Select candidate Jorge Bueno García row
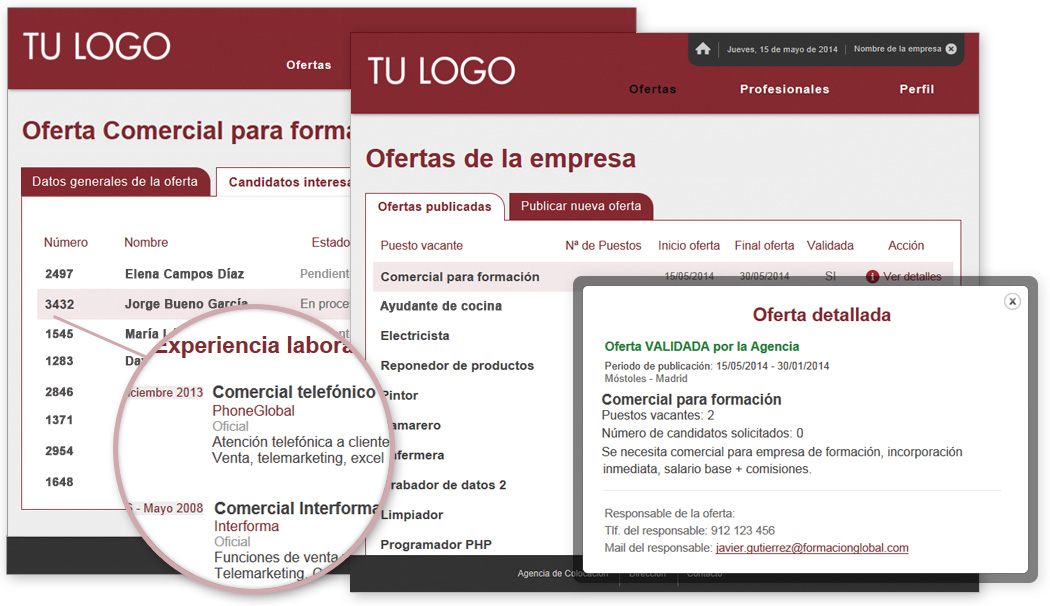 [186, 304]
